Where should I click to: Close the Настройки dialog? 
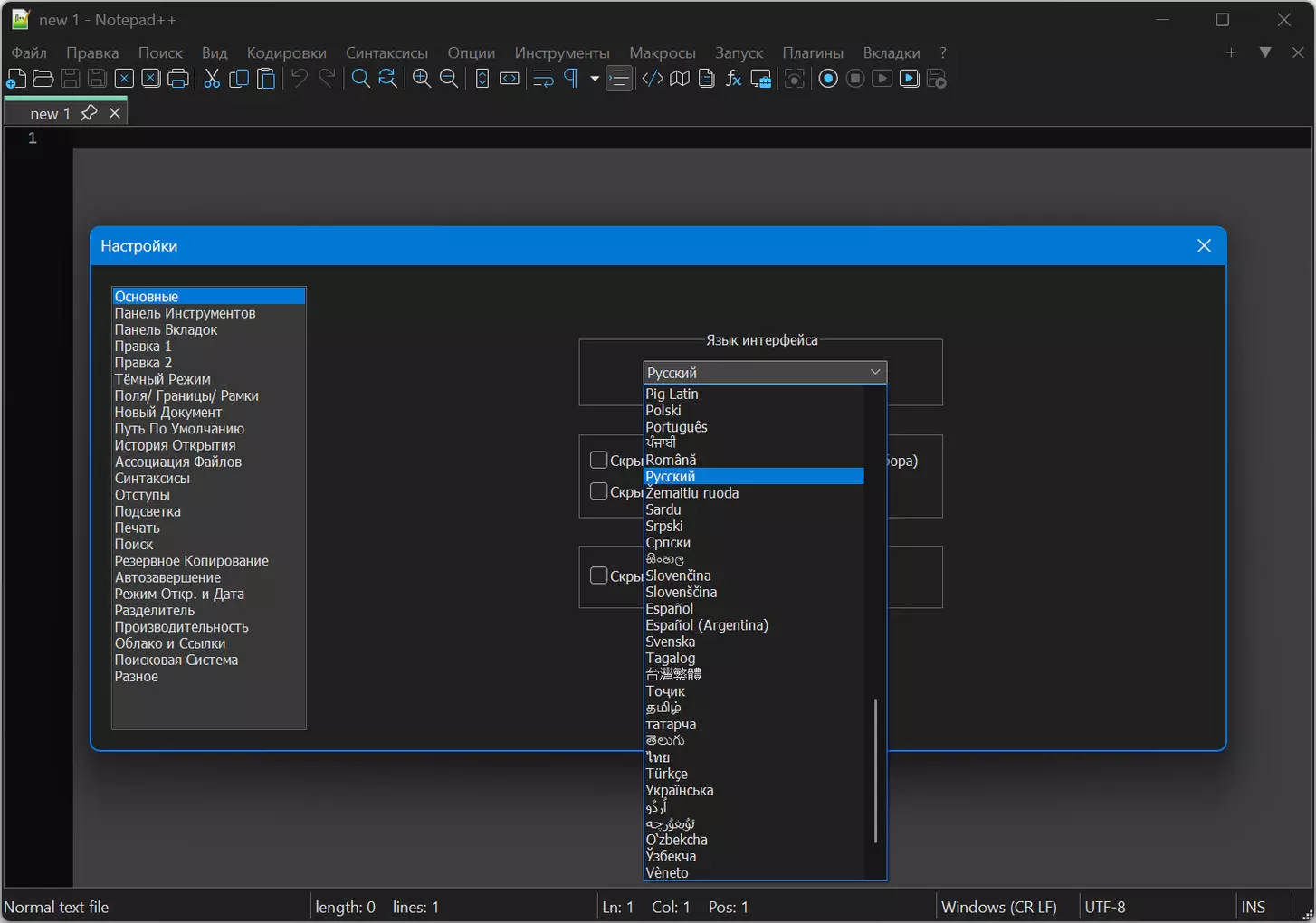[1204, 246]
